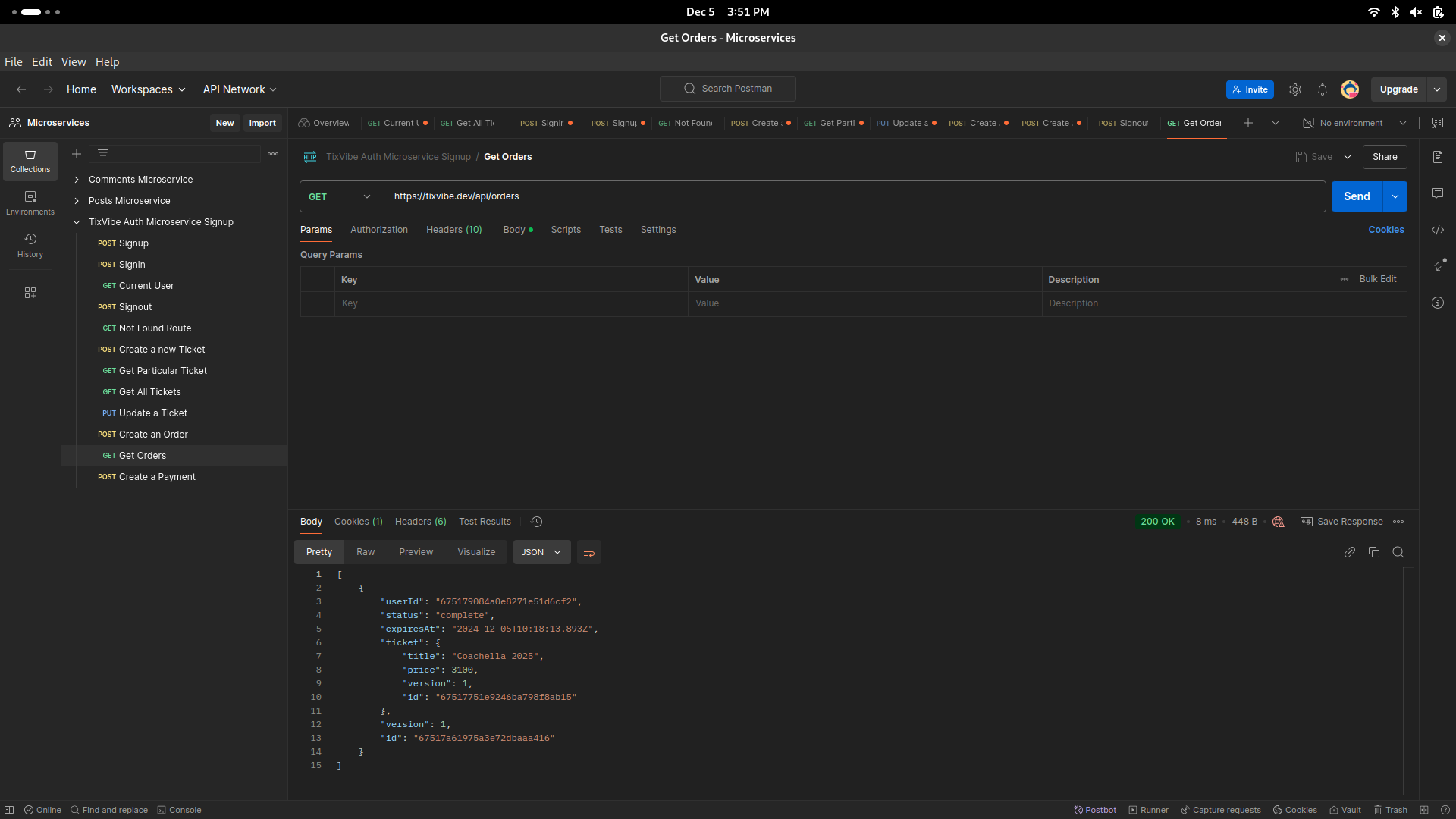Open the Help menu
The width and height of the screenshot is (1456, 819).
click(x=107, y=62)
